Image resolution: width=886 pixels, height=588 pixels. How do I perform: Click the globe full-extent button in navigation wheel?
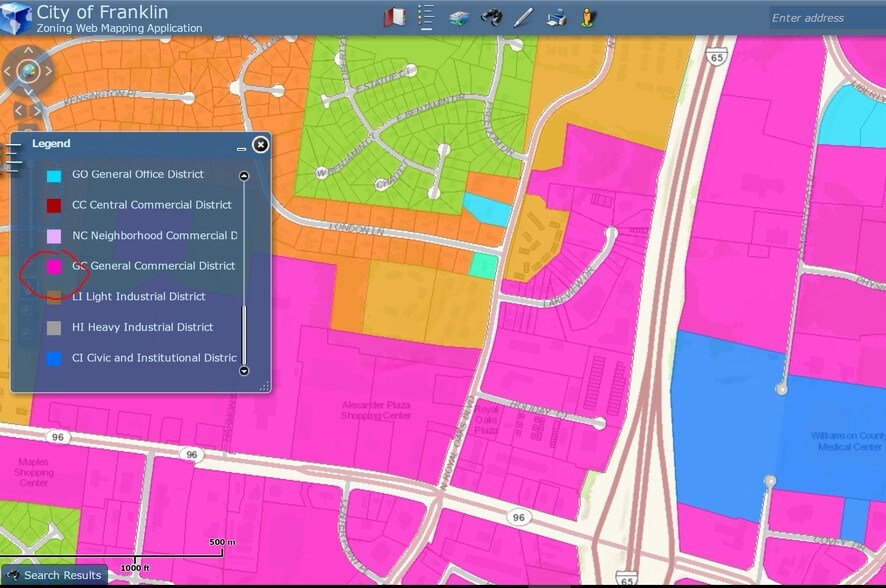click(28, 70)
